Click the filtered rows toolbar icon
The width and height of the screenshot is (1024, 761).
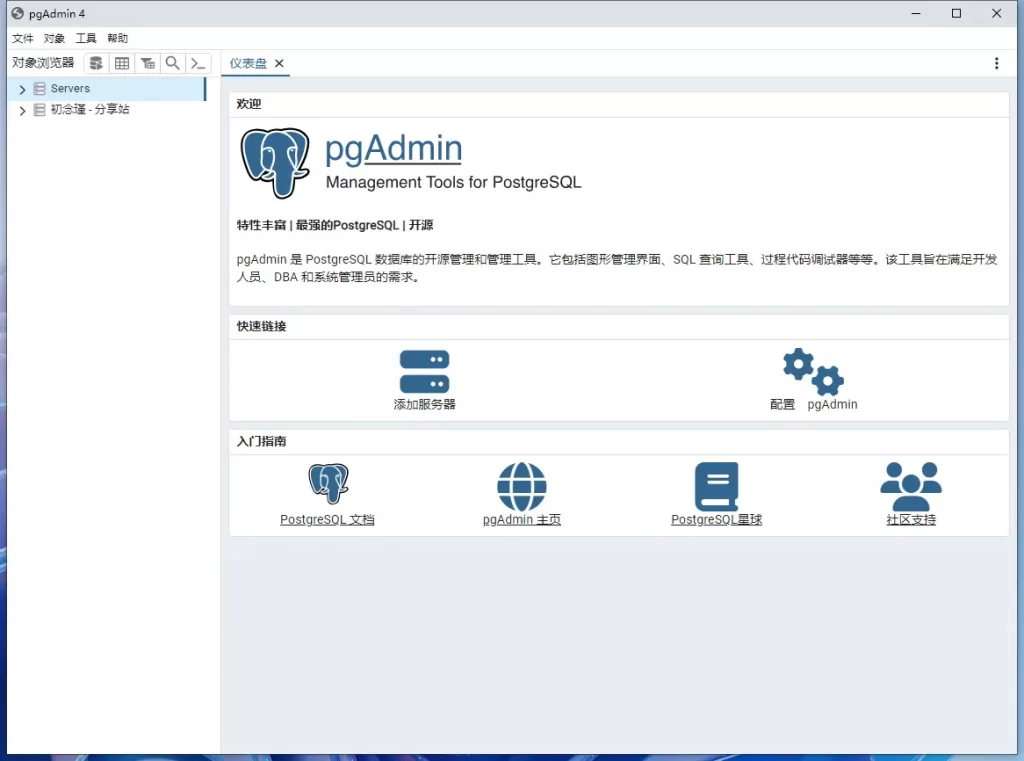coord(148,63)
